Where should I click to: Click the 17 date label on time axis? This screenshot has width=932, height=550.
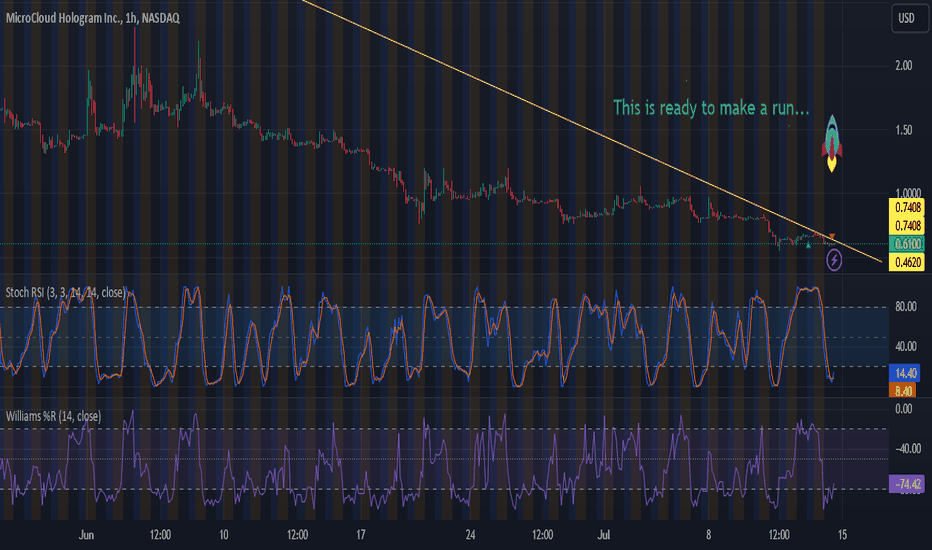[361, 535]
